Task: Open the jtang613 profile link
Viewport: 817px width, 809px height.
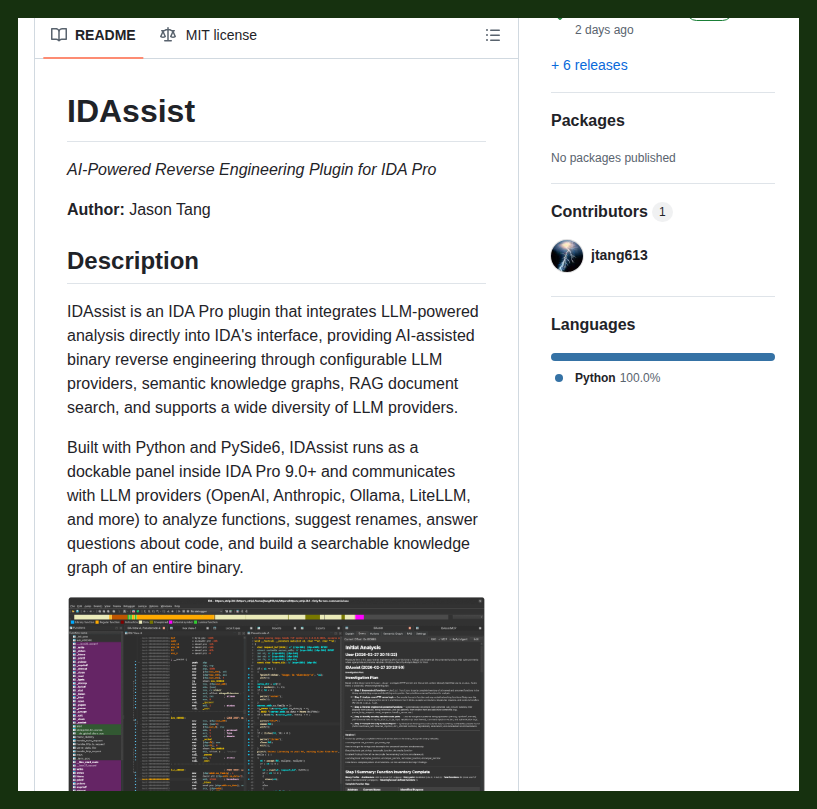Action: pyautogui.click(x=619, y=256)
